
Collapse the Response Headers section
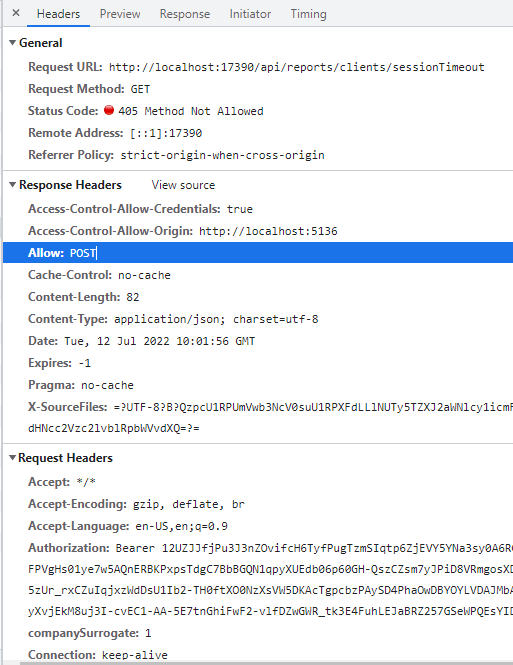(x=12, y=185)
